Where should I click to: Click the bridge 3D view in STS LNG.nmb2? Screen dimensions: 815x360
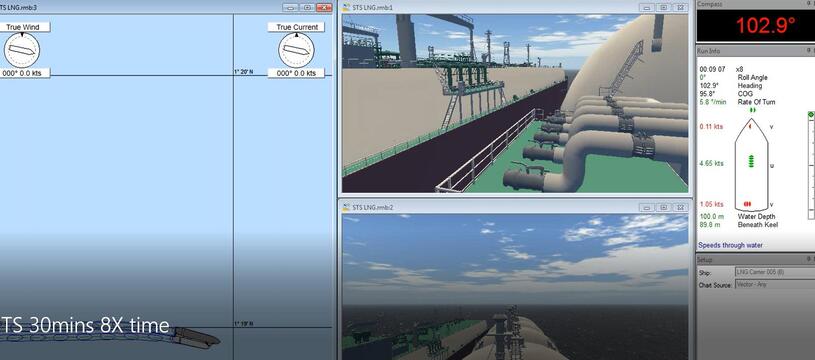515,287
